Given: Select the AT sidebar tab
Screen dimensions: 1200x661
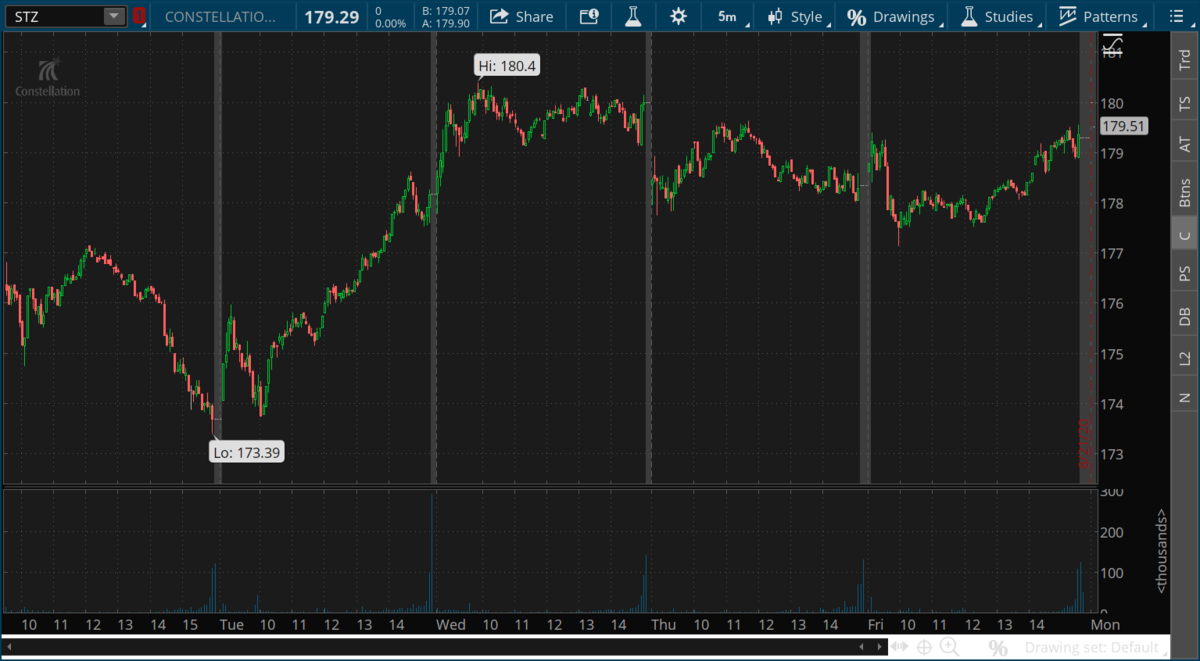Looking at the screenshot, I should tap(1185, 145).
